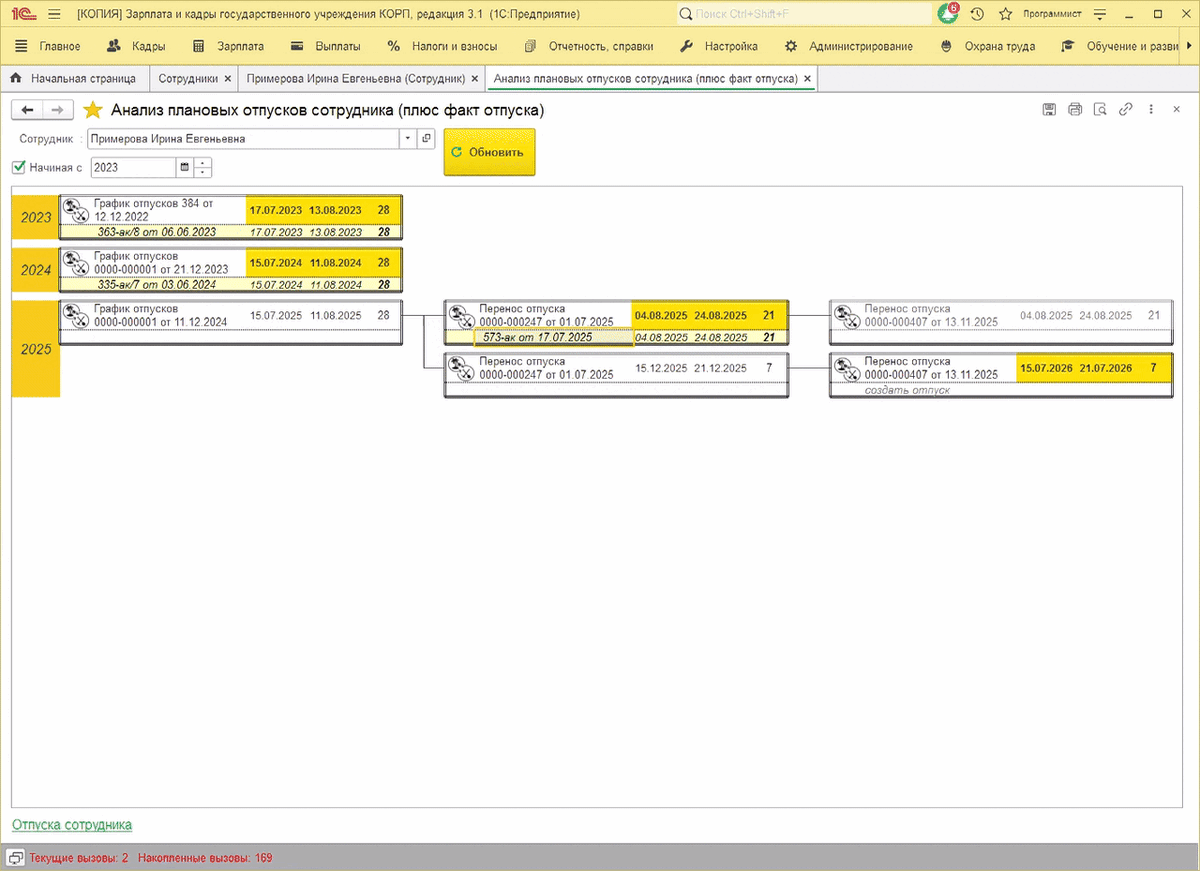1200x871 pixels.
Task: Click icon of Перенос отпуска 15.07.2026 row
Action: coord(846,368)
